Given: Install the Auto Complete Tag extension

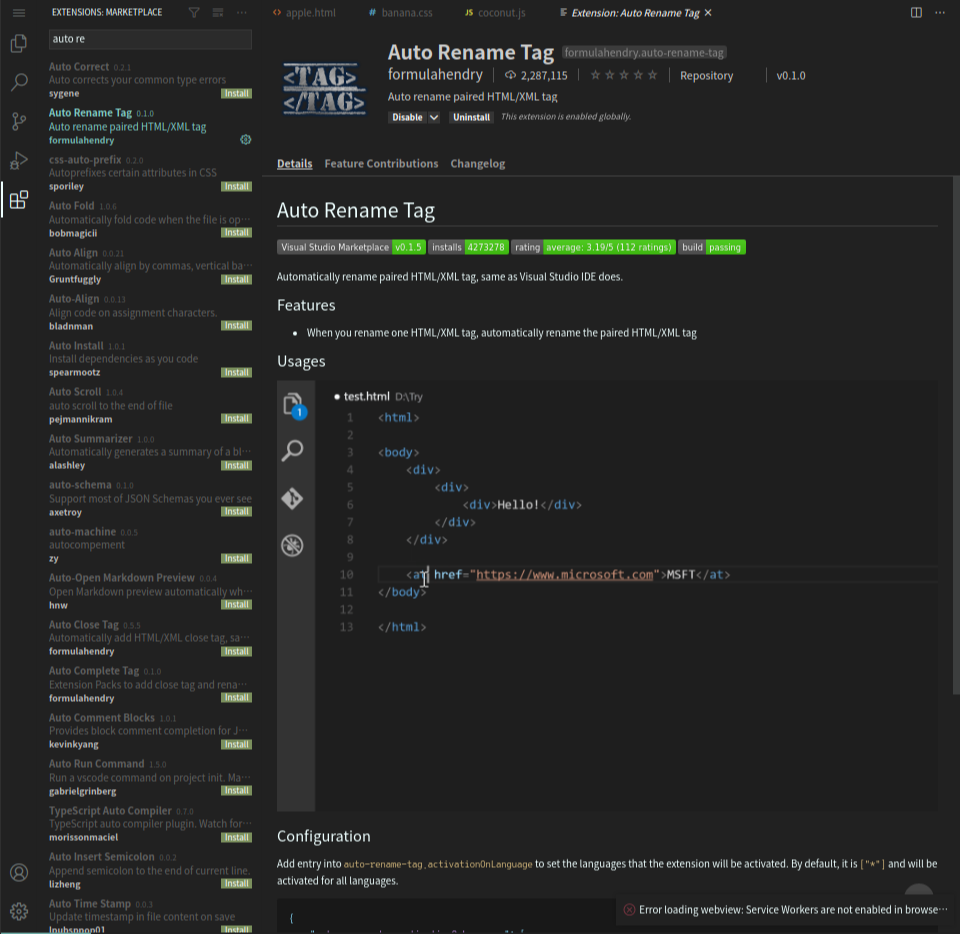Looking at the screenshot, I should pos(236,698).
